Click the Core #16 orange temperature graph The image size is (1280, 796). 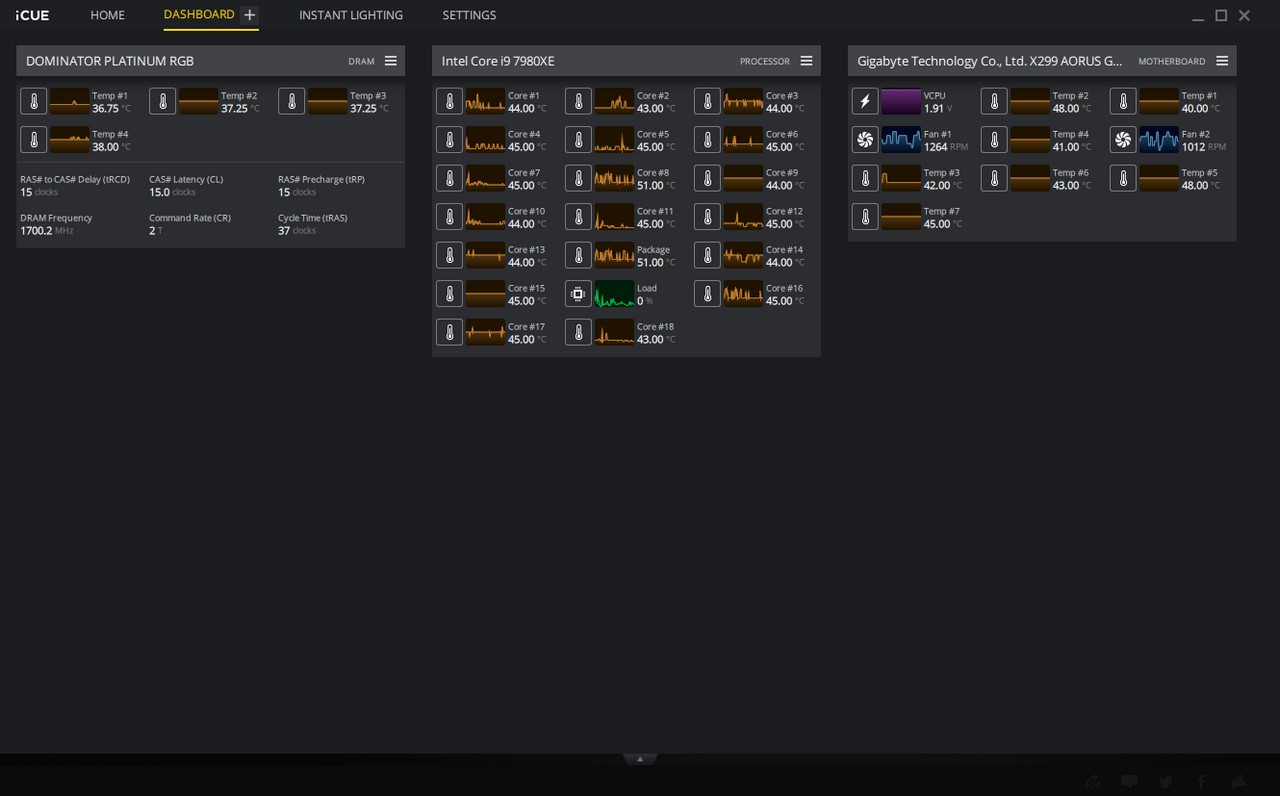click(x=743, y=294)
